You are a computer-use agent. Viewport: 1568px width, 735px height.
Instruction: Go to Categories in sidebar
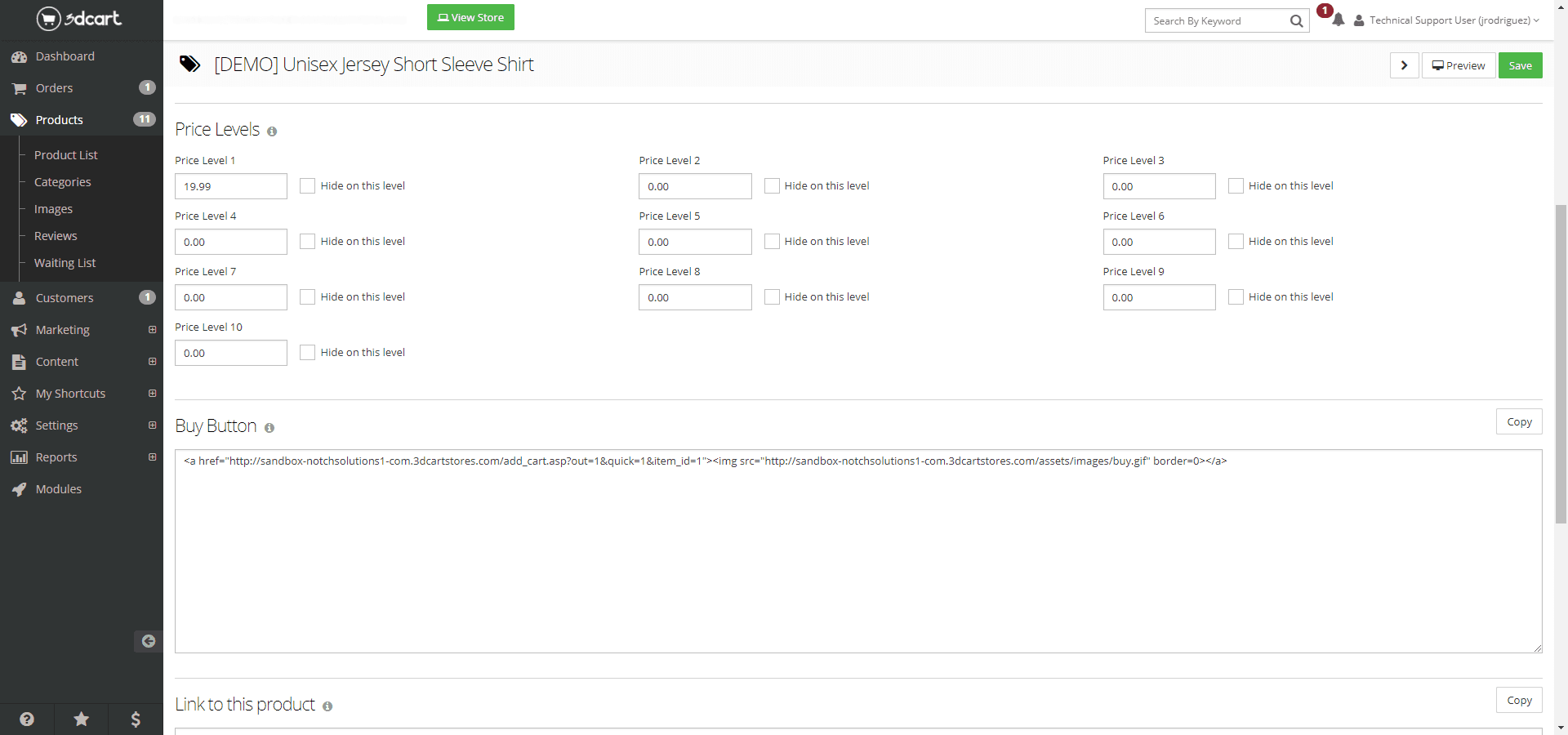pyautogui.click(x=62, y=182)
